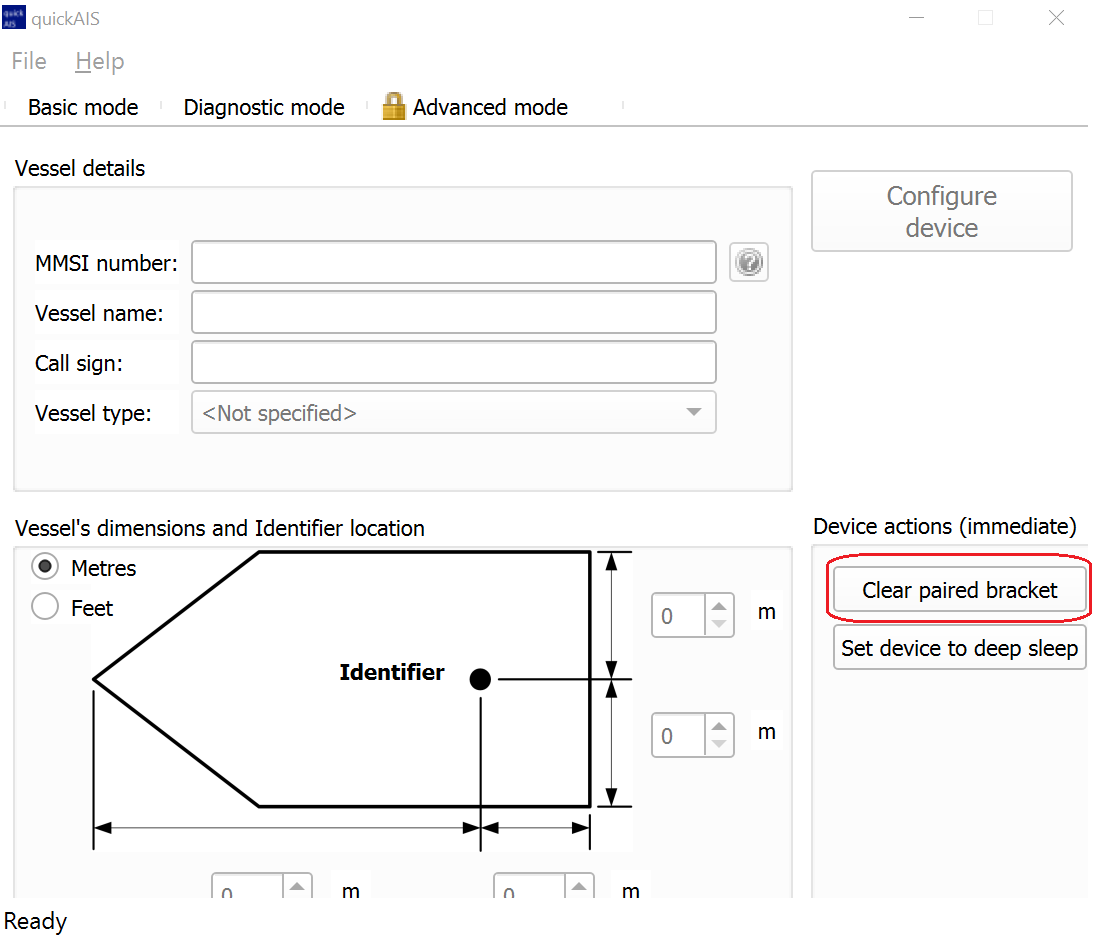Screen dimensions: 1093x939
Task: Open the File menu
Action: point(29,62)
